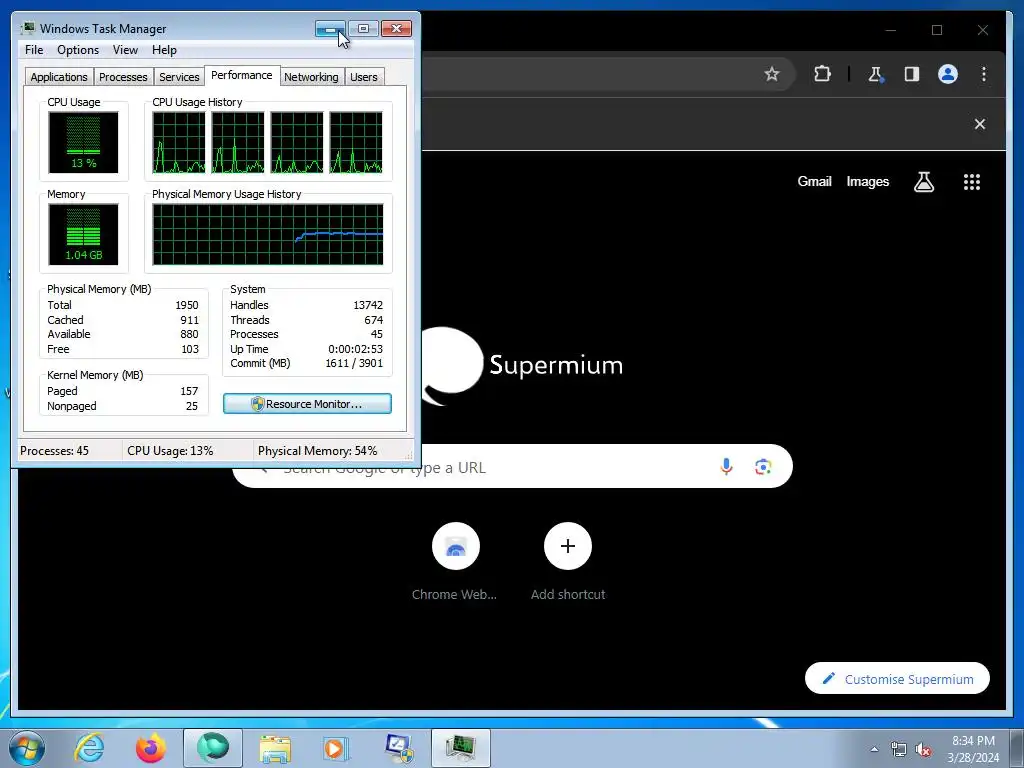1024x768 pixels.
Task: Open Windows Explorer folder from taskbar
Action: (275, 748)
